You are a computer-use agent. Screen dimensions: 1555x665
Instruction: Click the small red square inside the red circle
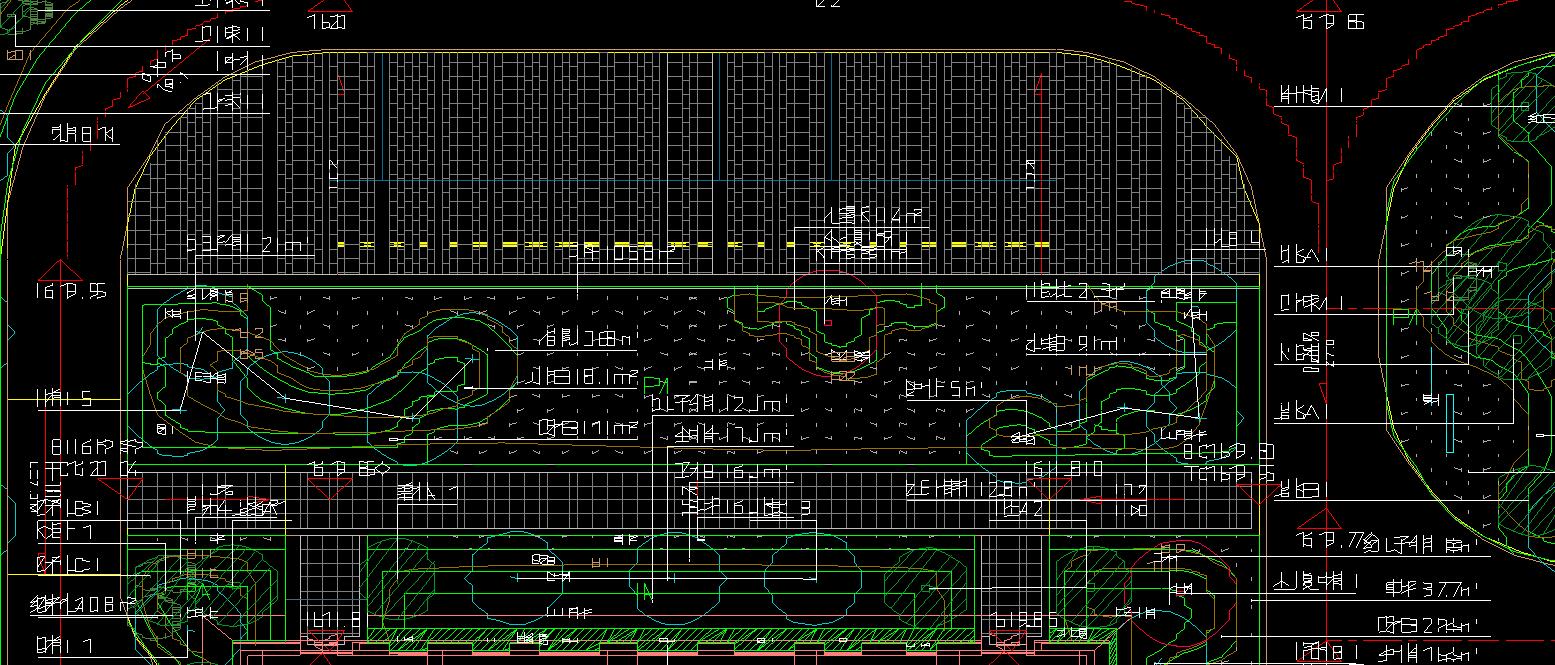(x=828, y=323)
